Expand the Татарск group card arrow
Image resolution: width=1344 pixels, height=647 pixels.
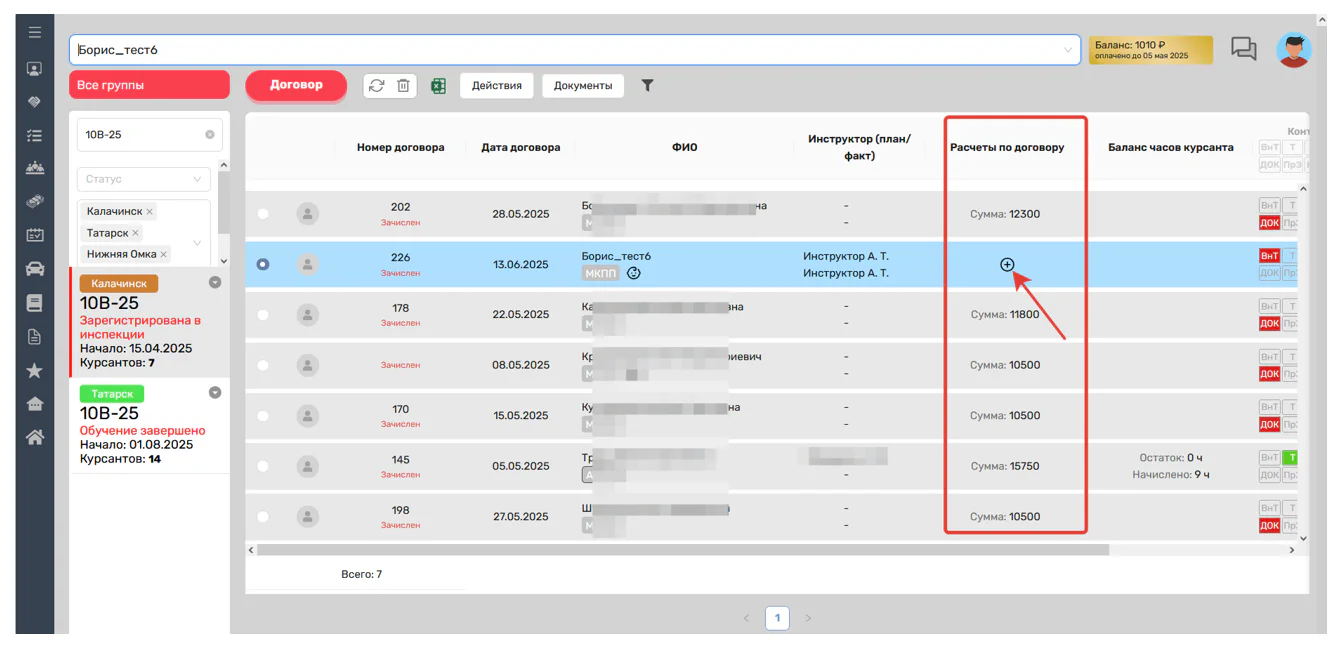215,393
